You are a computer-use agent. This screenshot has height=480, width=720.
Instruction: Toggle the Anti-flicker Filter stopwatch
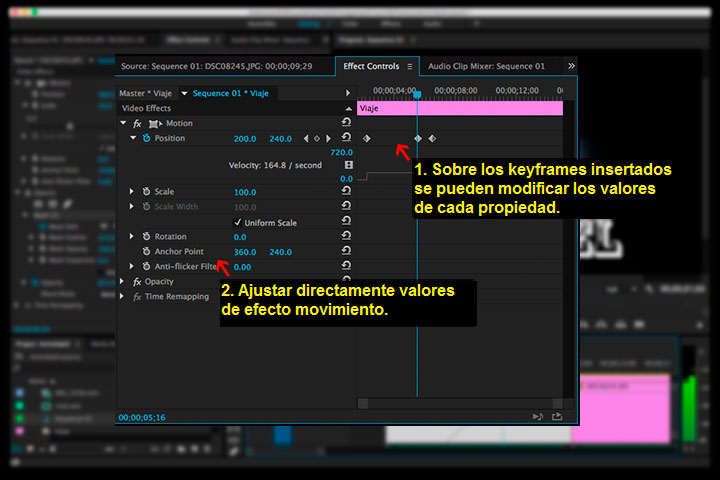[x=146, y=266]
